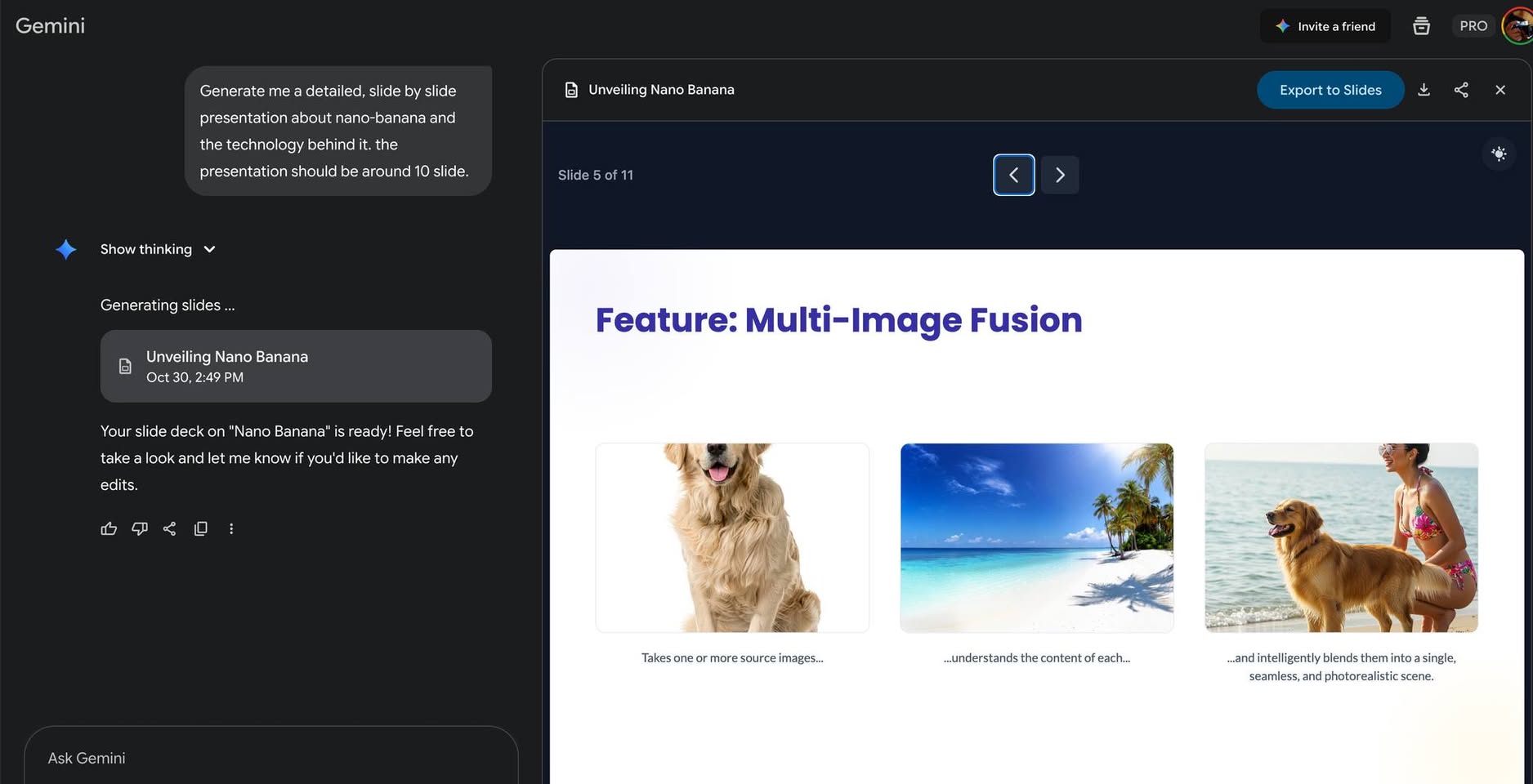Click the Invite a friend button
Image resolution: width=1533 pixels, height=784 pixels.
[1325, 25]
